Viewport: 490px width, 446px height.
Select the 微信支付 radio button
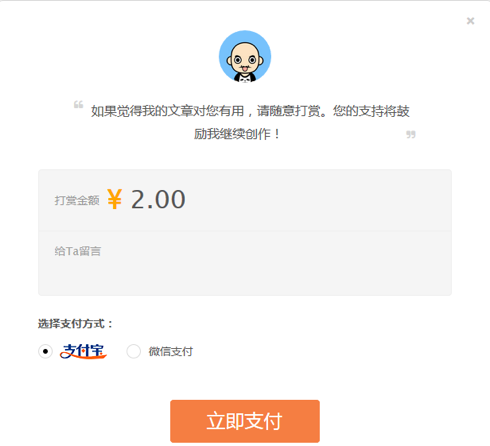(134, 351)
